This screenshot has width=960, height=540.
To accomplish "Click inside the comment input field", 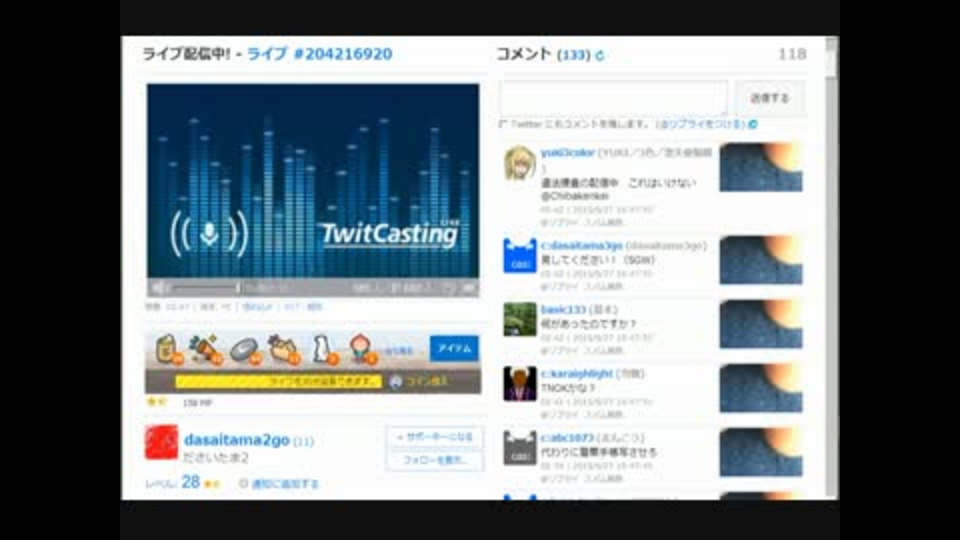I will click(613, 98).
